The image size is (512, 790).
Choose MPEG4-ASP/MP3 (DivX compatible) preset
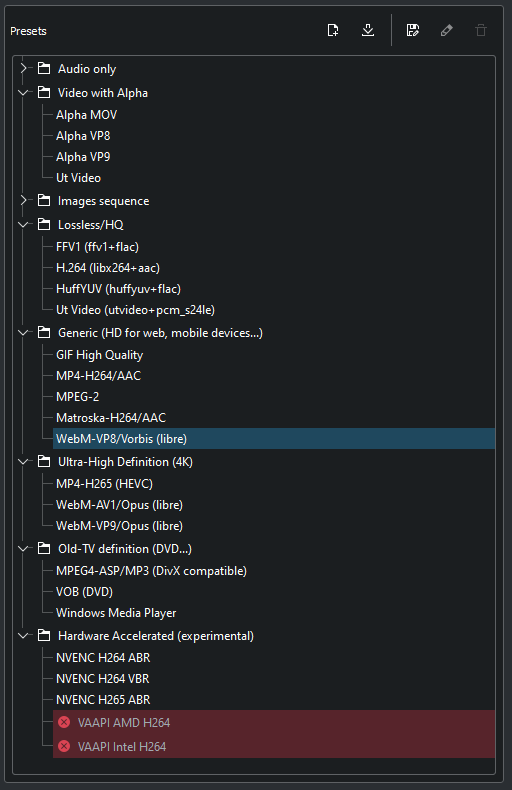click(x=274, y=571)
